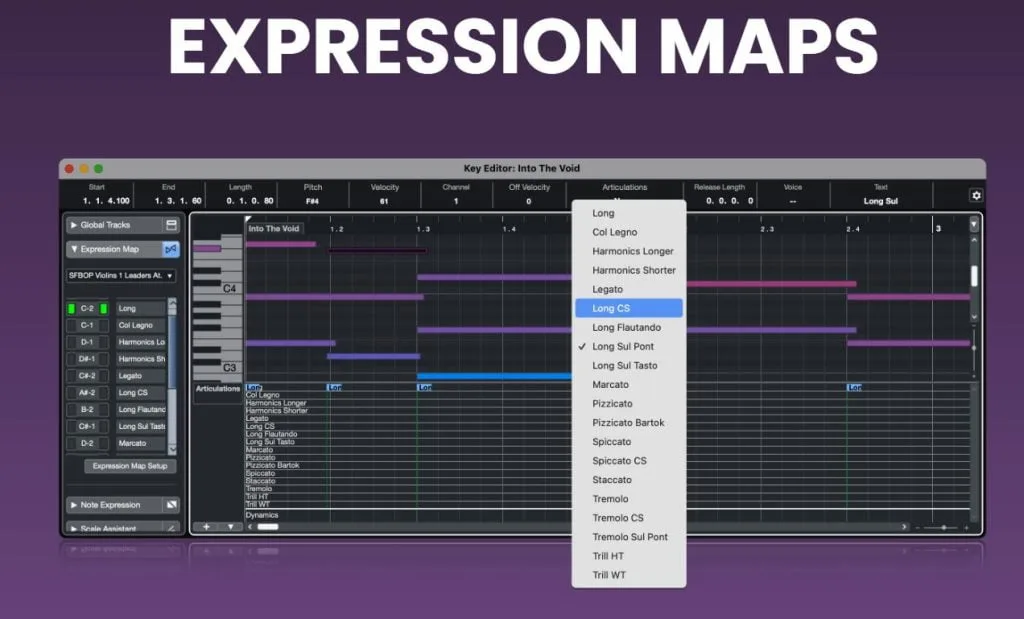This screenshot has height=619, width=1024.
Task: Click the horizontal scrollbar thumb below the lanes
Action: click(269, 526)
